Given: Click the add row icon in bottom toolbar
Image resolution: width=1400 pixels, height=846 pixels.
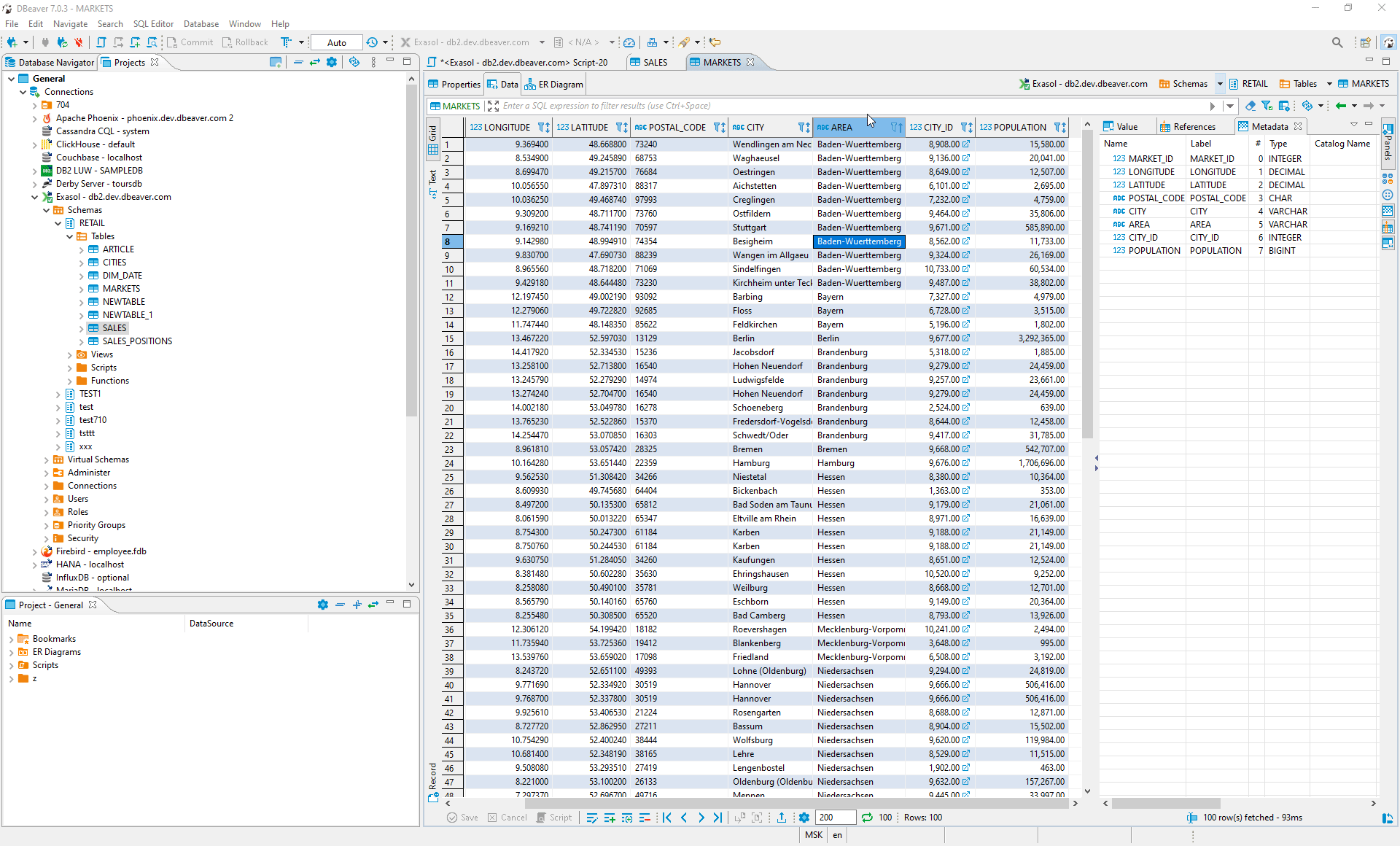Looking at the screenshot, I should point(610,818).
